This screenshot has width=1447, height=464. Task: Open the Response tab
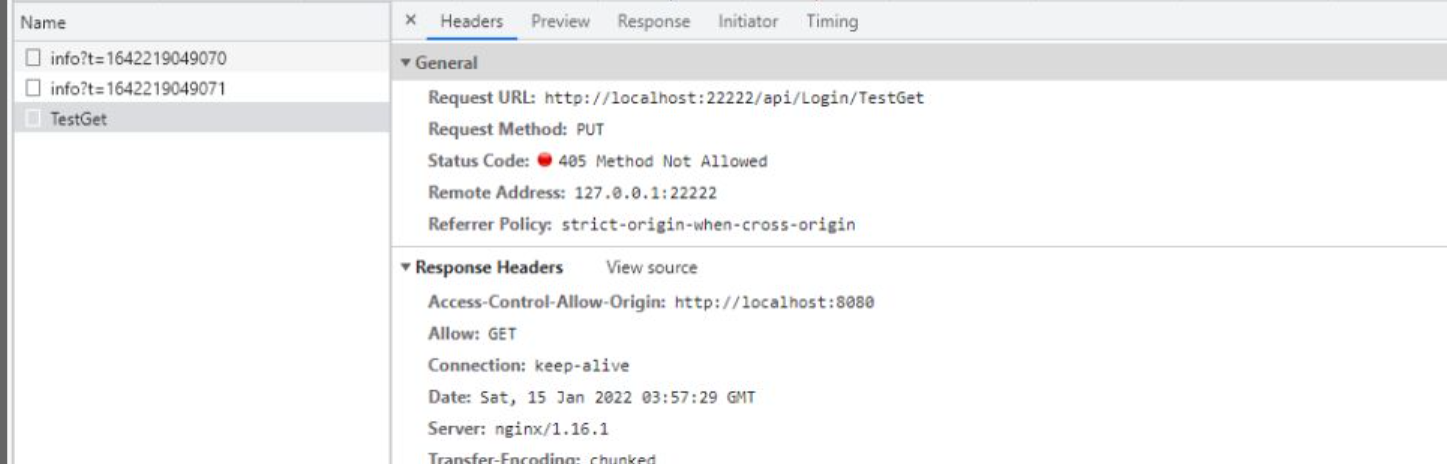(653, 21)
